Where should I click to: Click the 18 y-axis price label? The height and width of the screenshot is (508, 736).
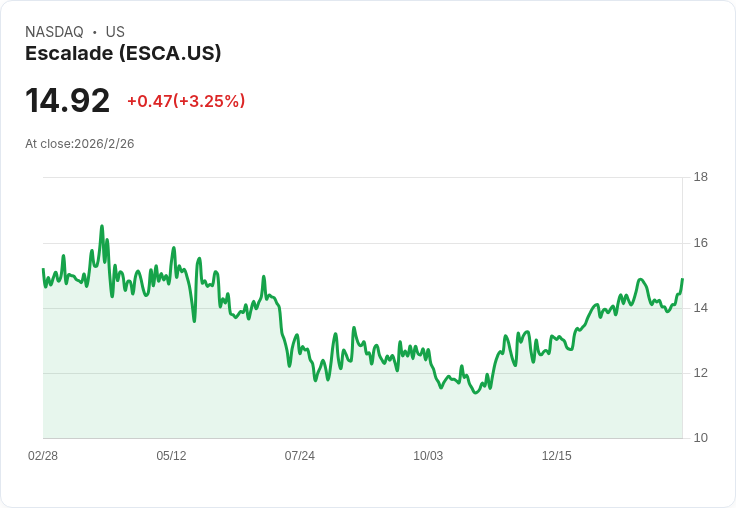coord(701,177)
